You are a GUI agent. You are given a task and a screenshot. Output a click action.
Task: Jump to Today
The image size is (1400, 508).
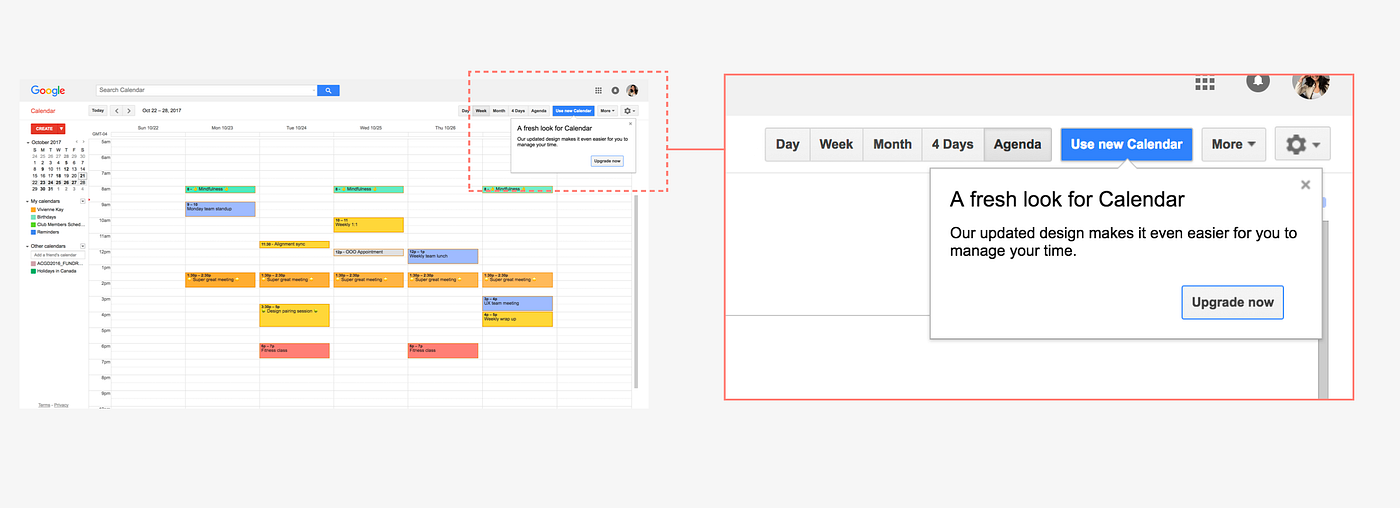98,110
